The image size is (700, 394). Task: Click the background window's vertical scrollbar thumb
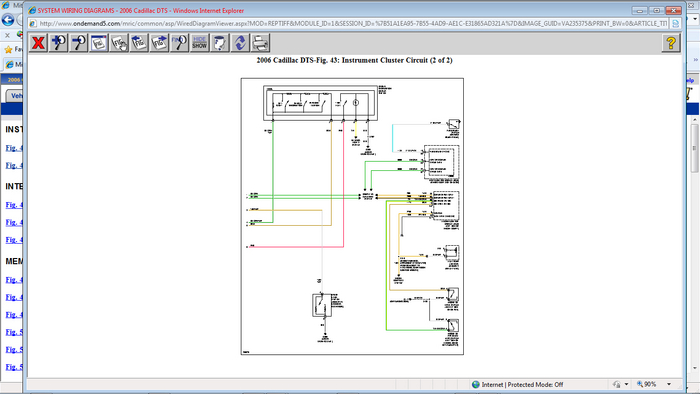695,148
